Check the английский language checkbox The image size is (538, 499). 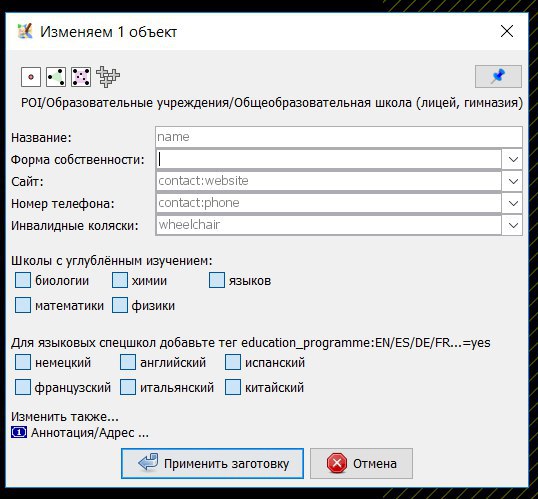tap(128, 362)
